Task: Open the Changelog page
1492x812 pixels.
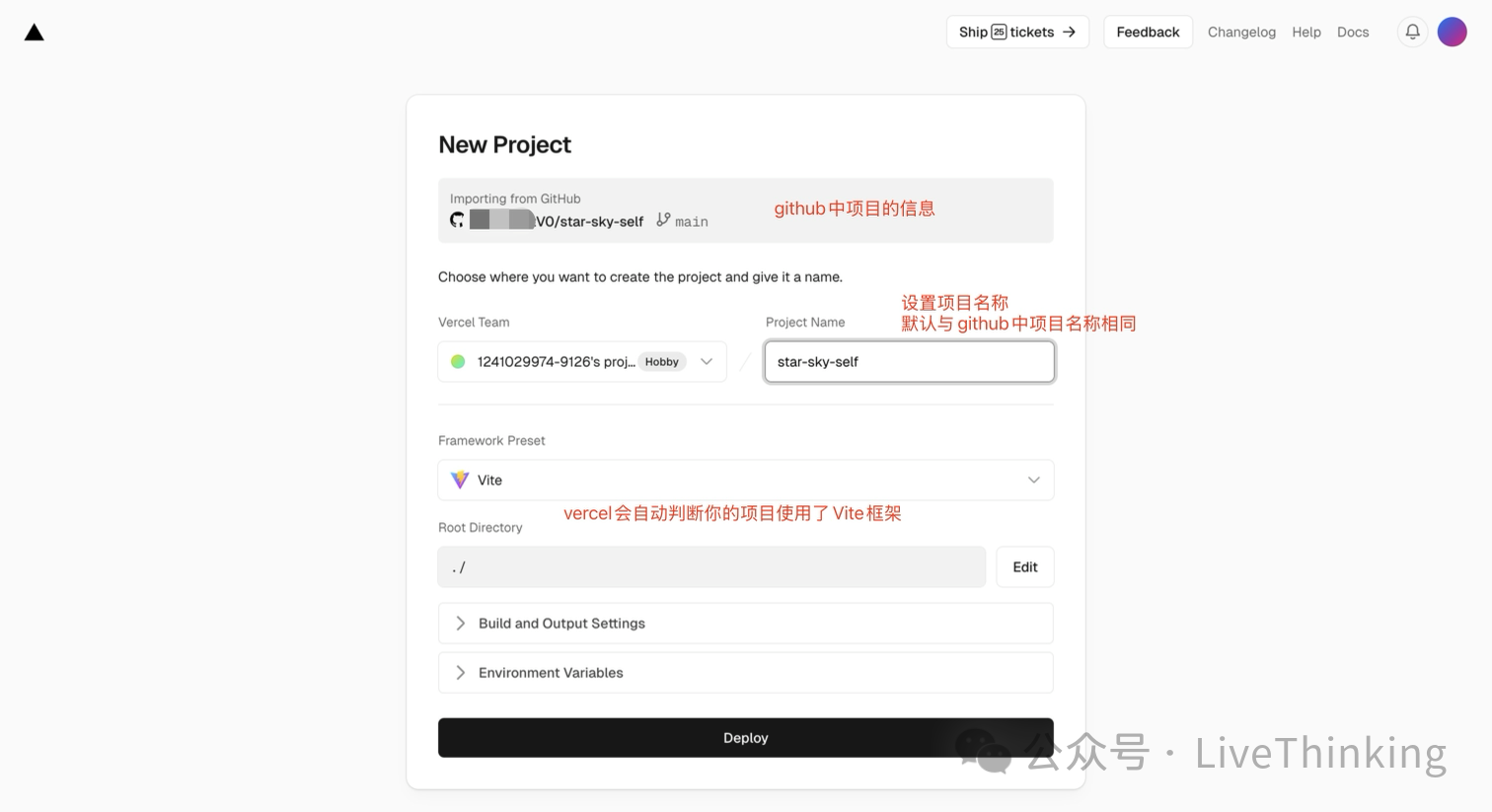Action: tap(1241, 32)
